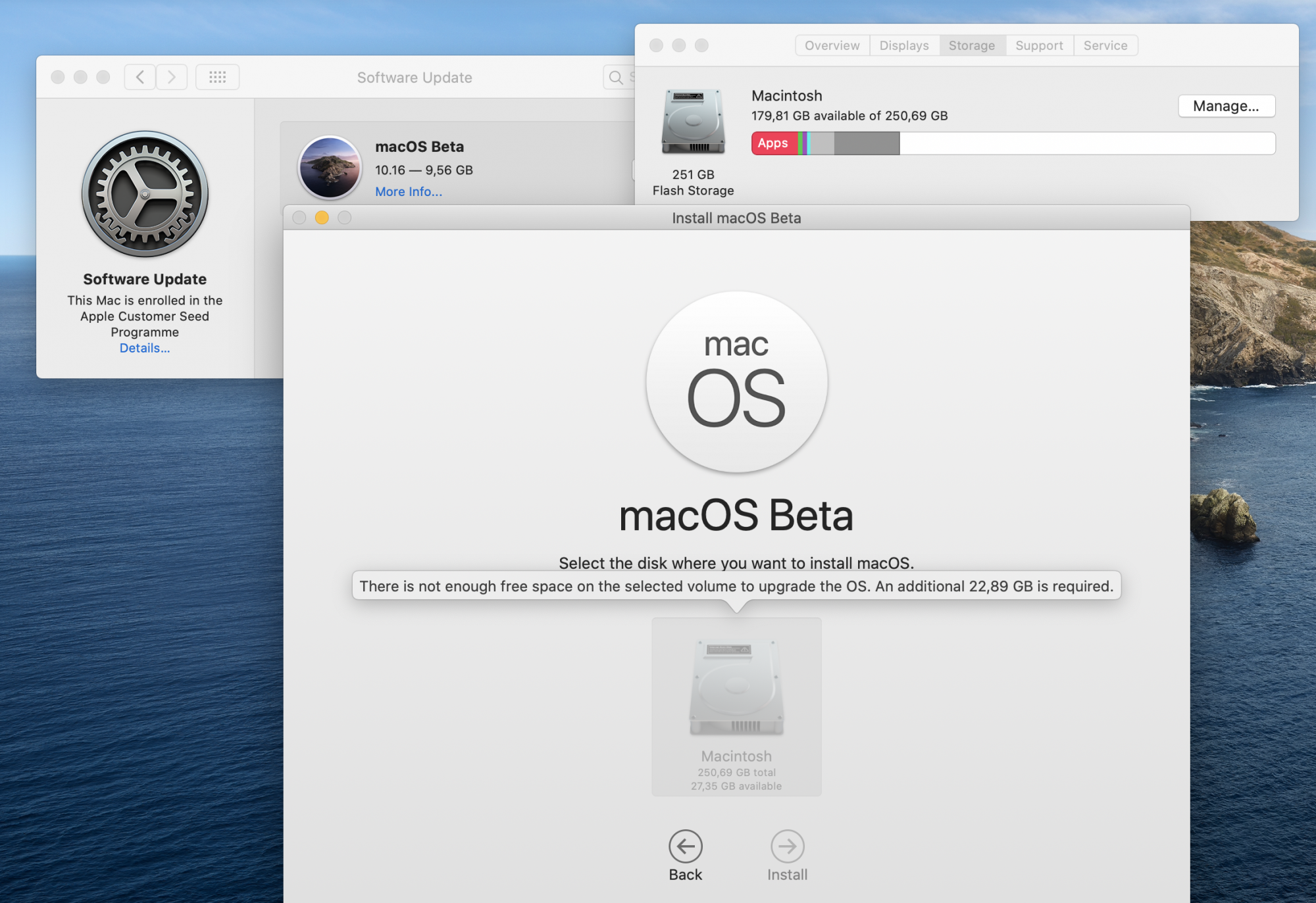Click the Install arrow icon

pos(787,846)
